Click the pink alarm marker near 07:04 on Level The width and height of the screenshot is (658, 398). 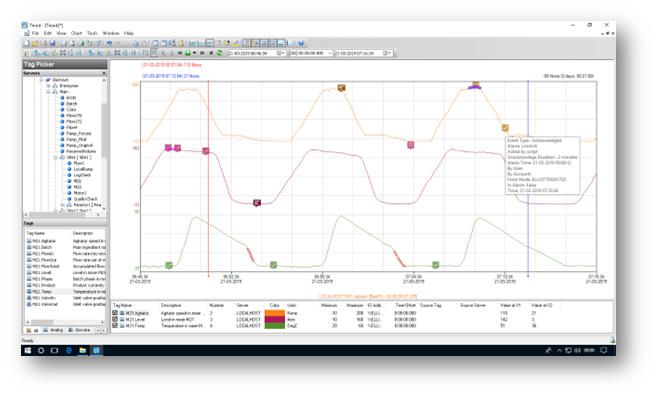point(410,145)
